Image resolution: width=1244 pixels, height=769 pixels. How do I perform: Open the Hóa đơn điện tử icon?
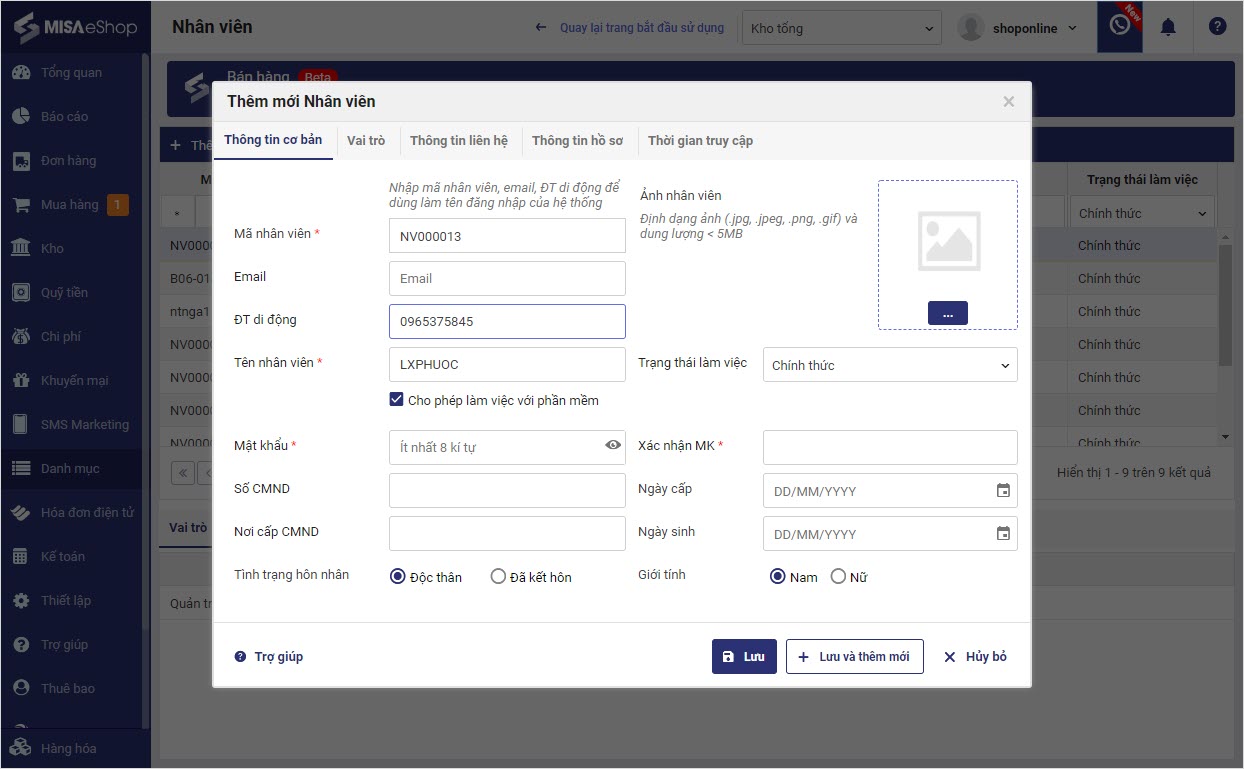[21, 512]
